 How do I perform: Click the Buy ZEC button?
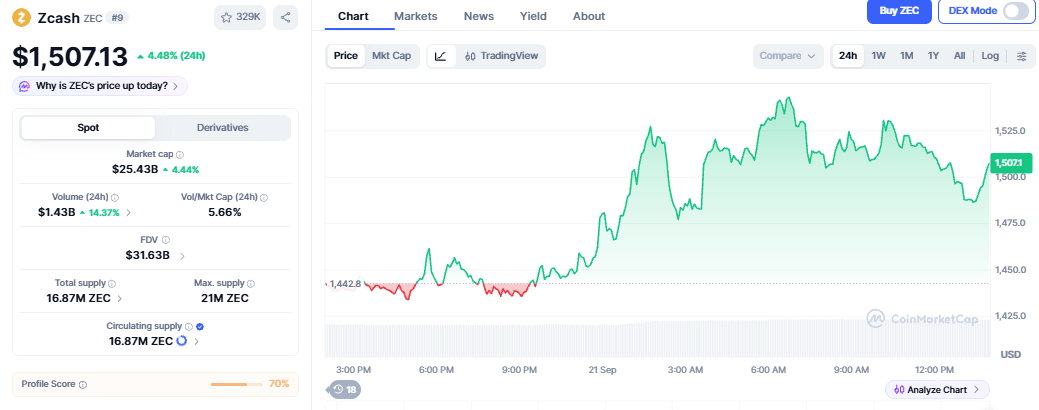coord(899,11)
